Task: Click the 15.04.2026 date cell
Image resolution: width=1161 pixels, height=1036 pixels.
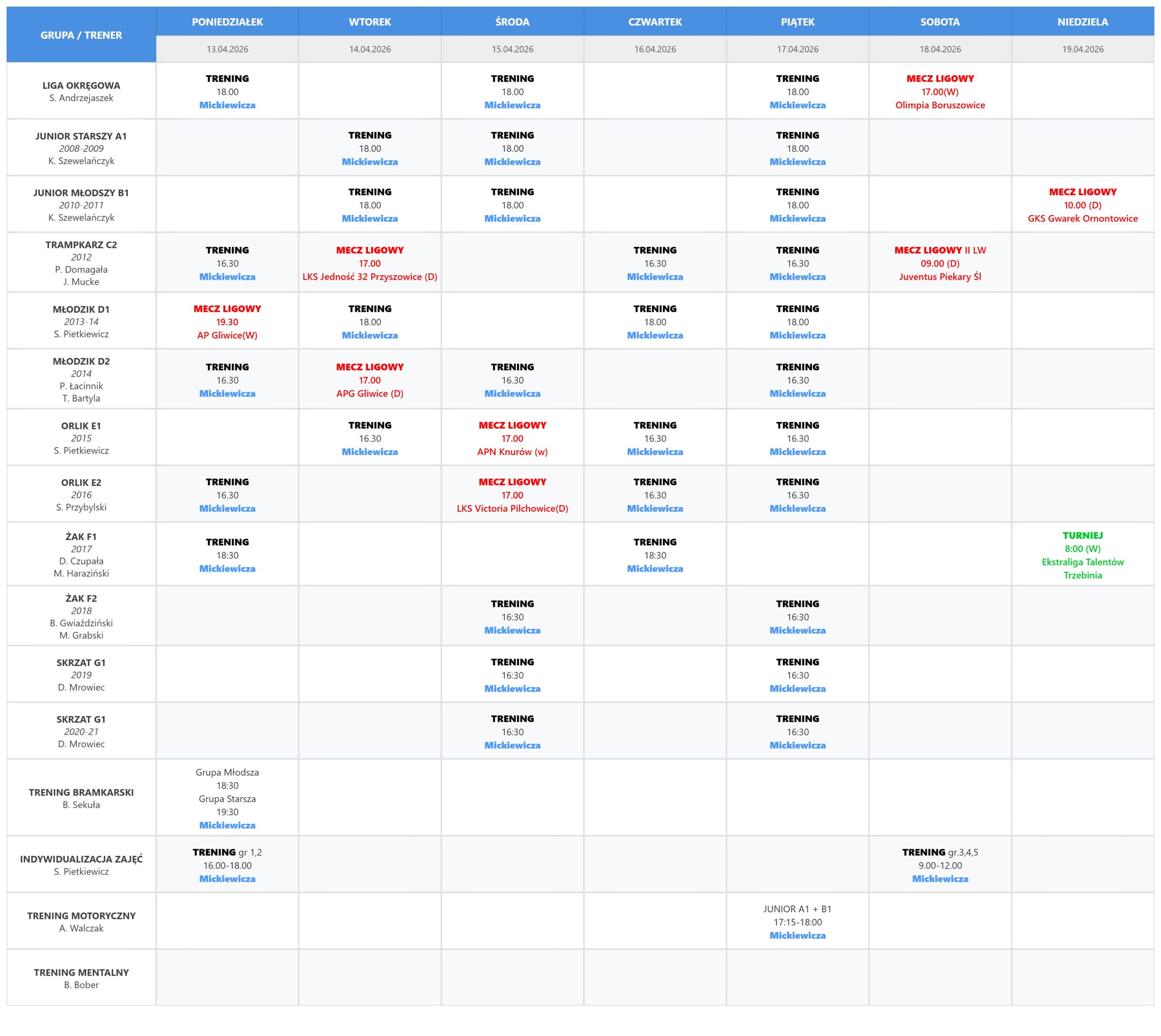Action: [x=512, y=49]
